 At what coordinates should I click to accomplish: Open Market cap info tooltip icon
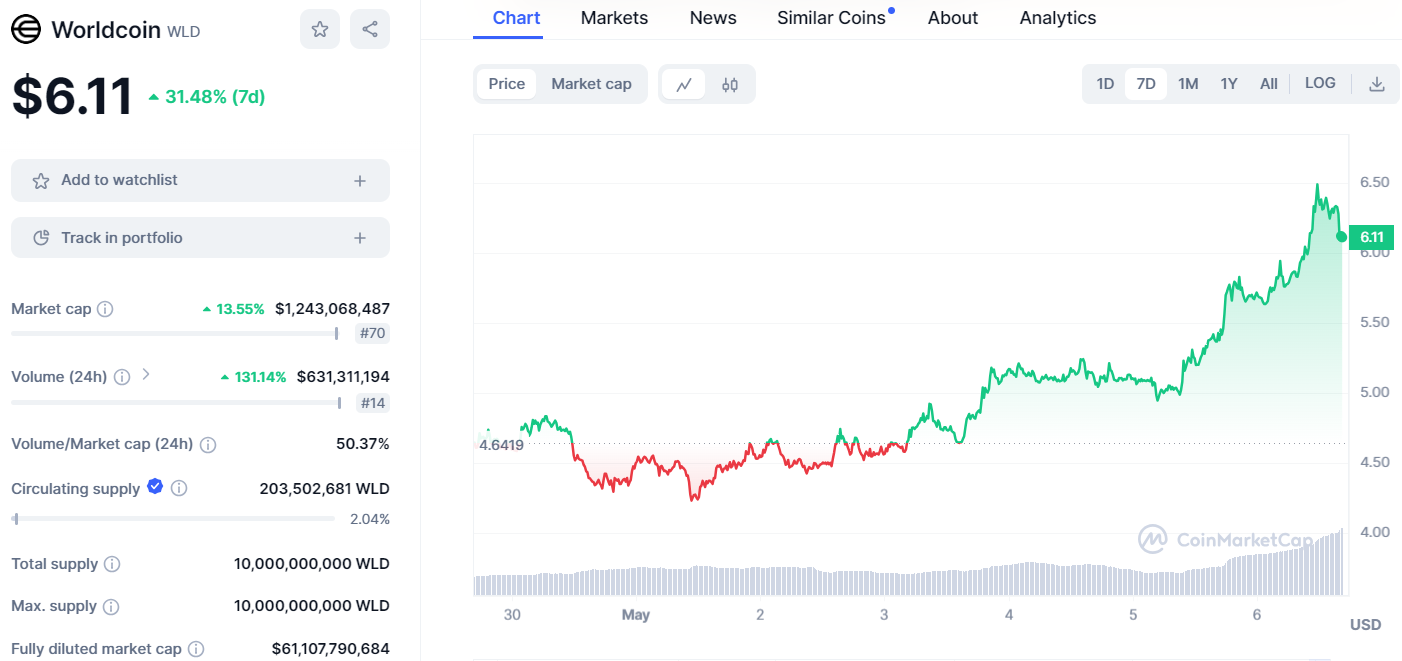point(105,309)
